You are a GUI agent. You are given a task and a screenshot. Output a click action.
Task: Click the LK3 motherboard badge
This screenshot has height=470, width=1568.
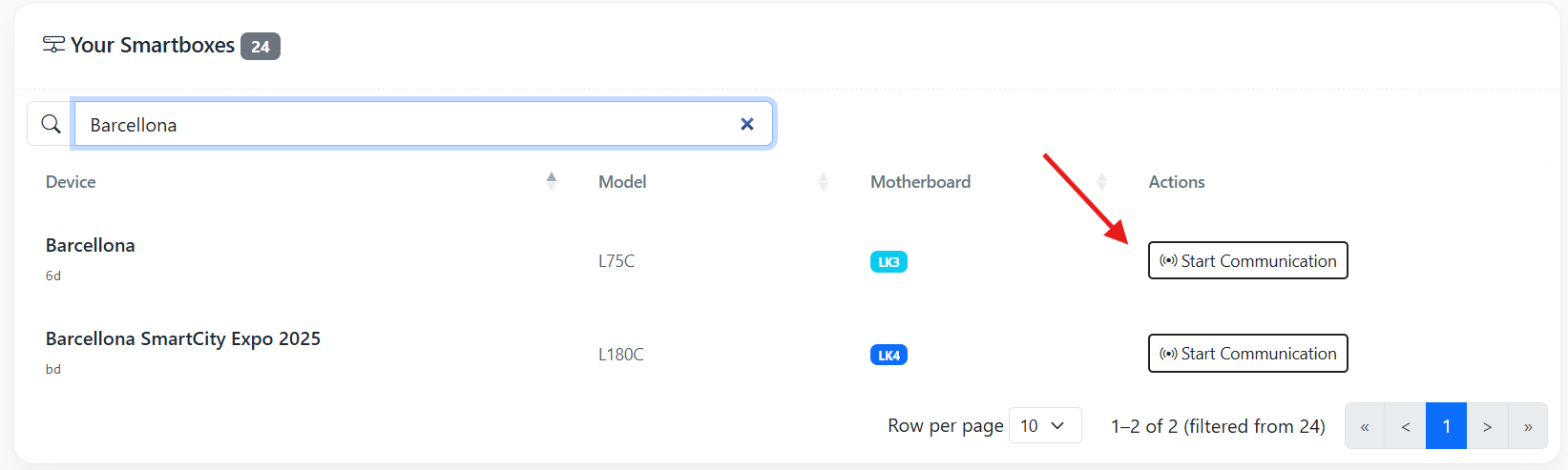(889, 262)
